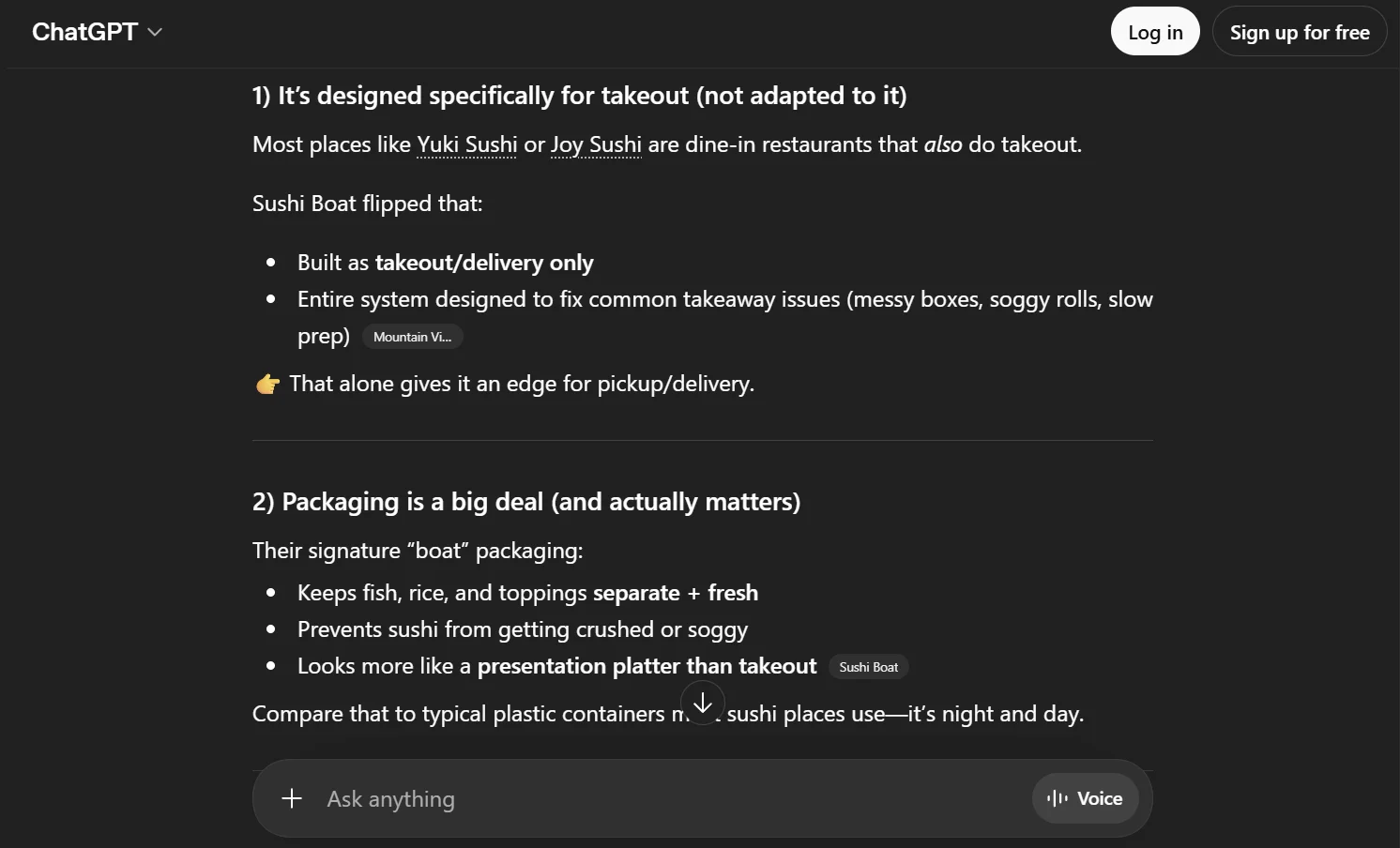Image resolution: width=1400 pixels, height=848 pixels.
Task: Click the Voice waveform icon
Action: pyautogui.click(x=1056, y=798)
